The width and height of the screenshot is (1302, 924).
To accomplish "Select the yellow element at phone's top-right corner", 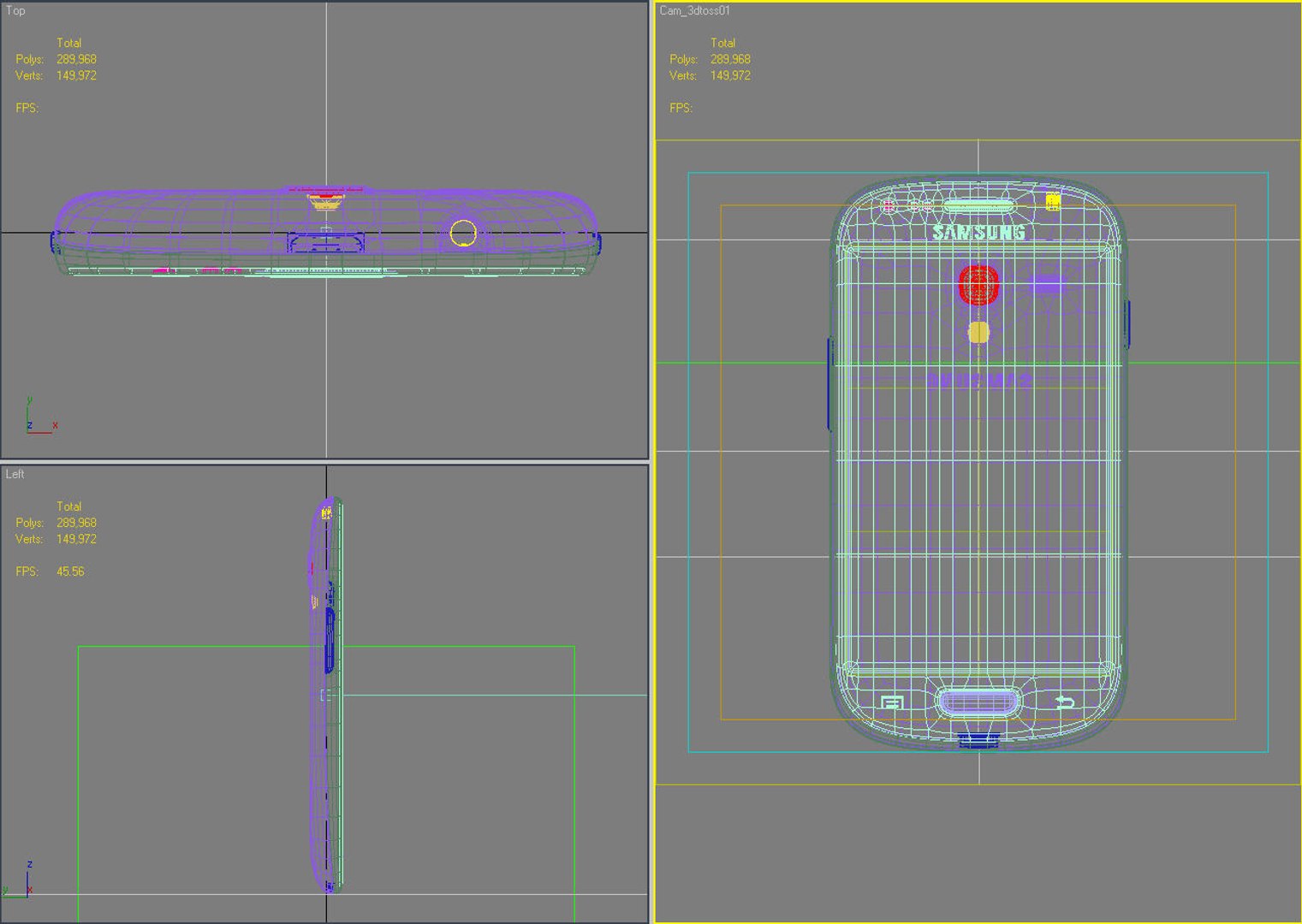I will coord(1053,202).
